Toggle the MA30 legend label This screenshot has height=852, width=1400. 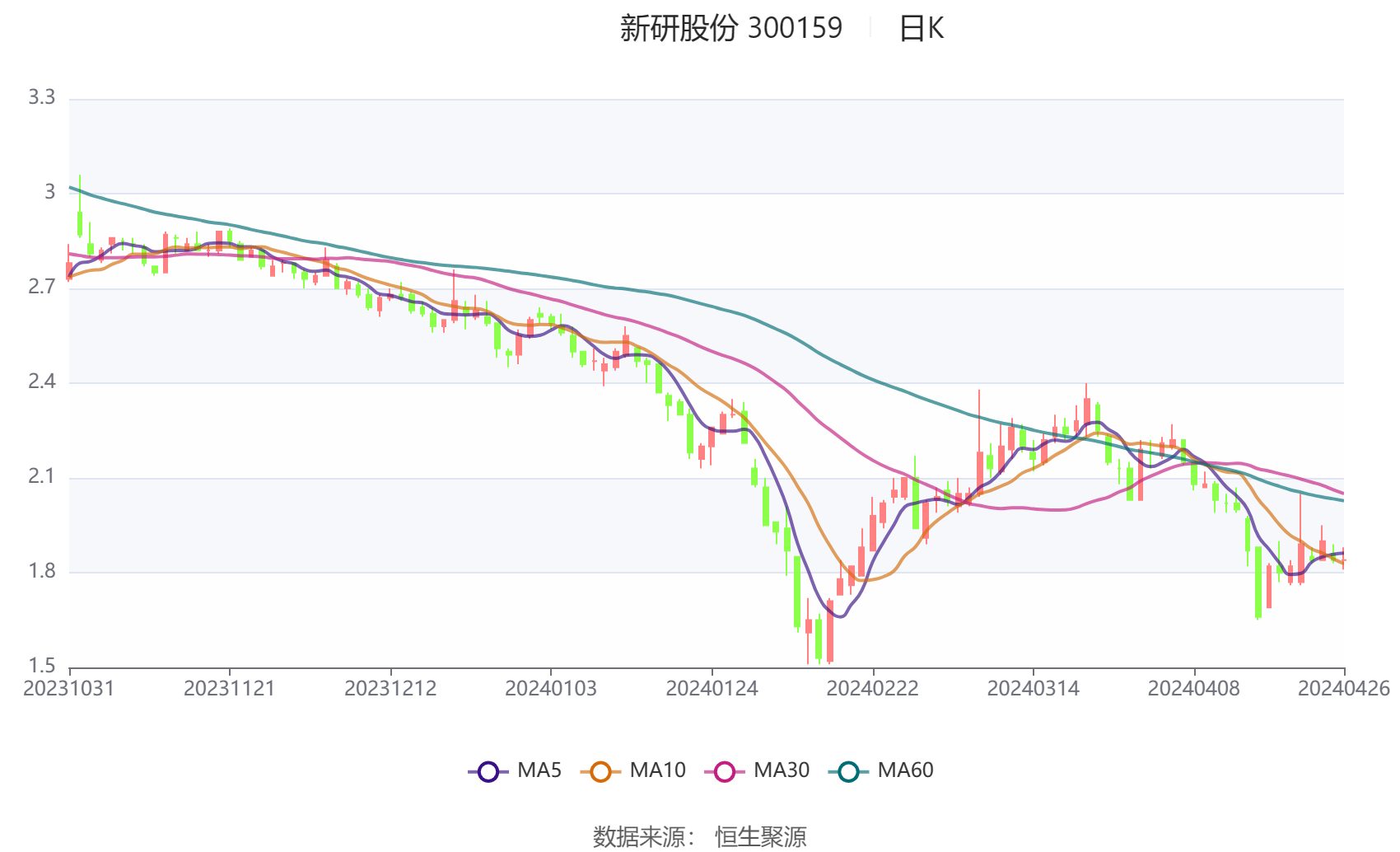pos(782,770)
